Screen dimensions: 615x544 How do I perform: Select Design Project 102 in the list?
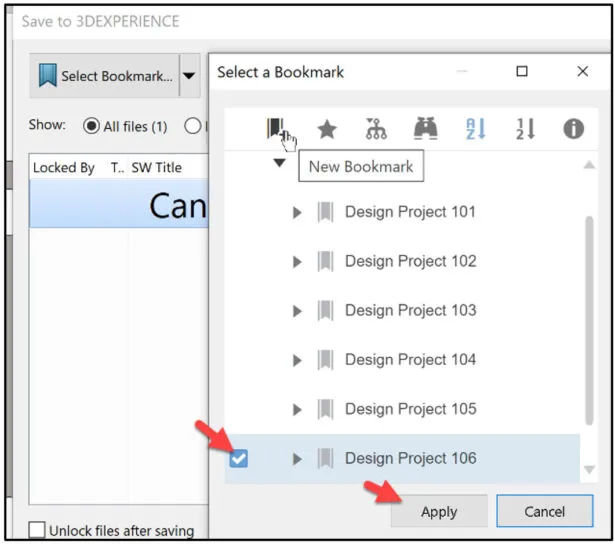pos(410,261)
